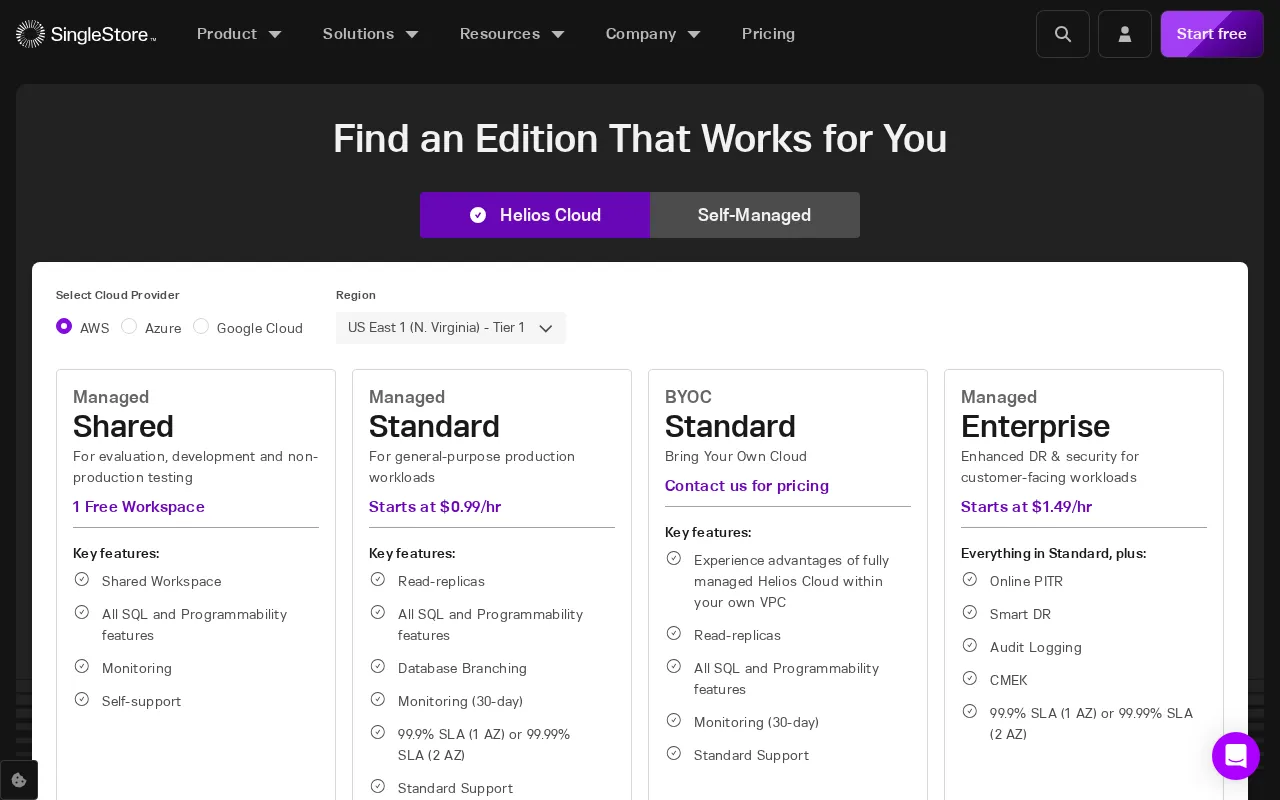Open the chat messenger bubble
1280x800 pixels.
pyautogui.click(x=1236, y=756)
